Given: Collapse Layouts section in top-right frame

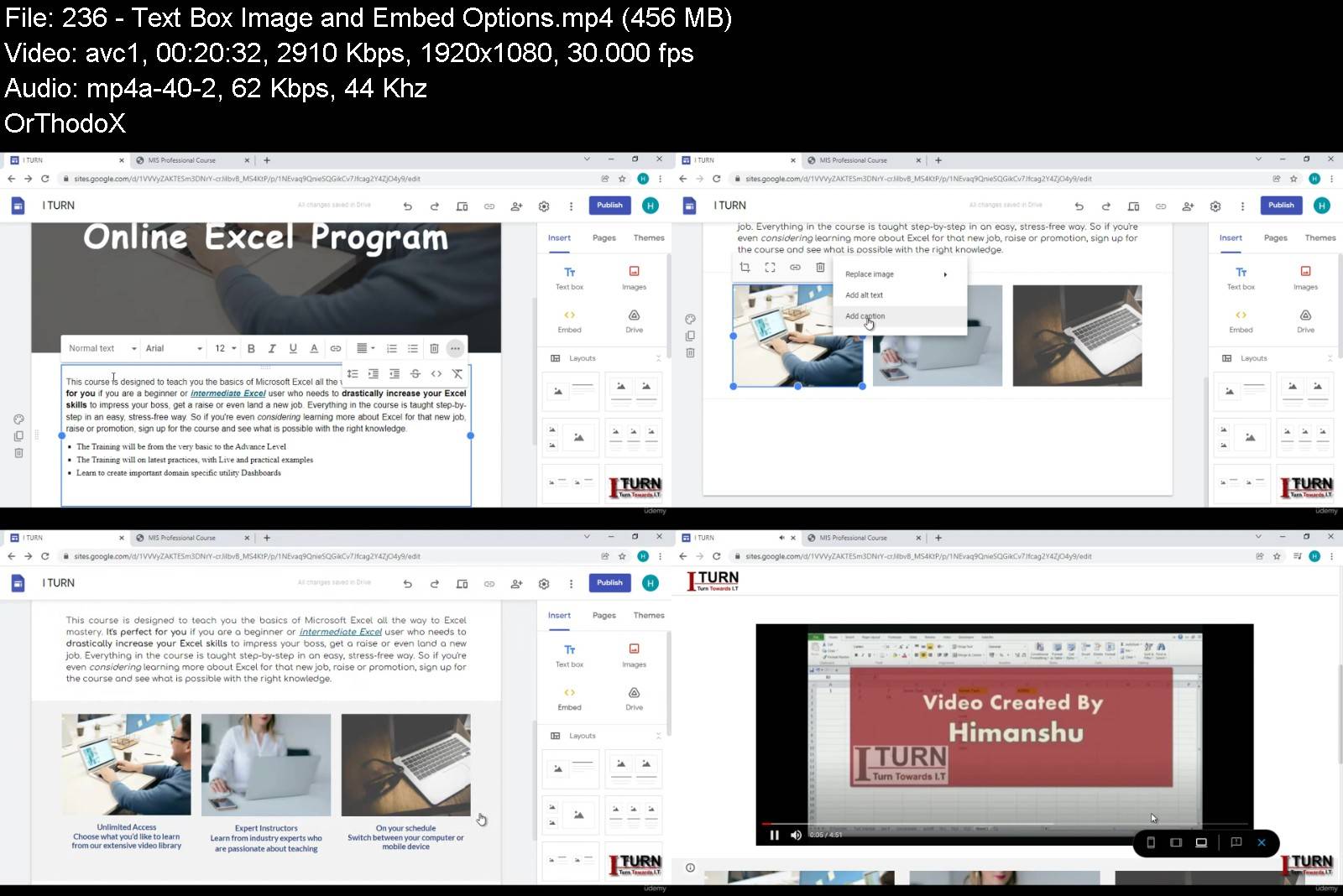Looking at the screenshot, I should tap(1330, 358).
